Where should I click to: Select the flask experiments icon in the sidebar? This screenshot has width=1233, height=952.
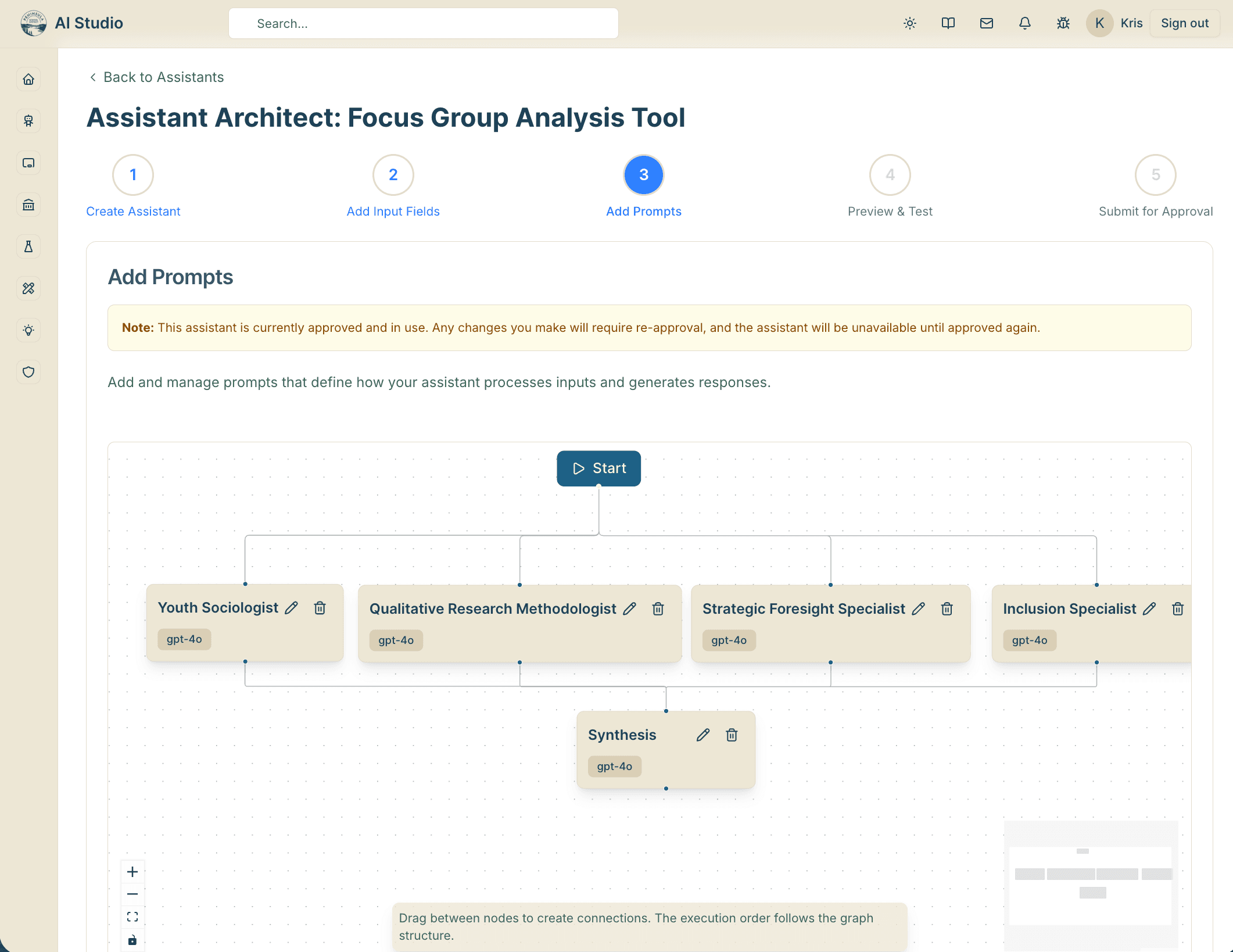tap(28, 246)
